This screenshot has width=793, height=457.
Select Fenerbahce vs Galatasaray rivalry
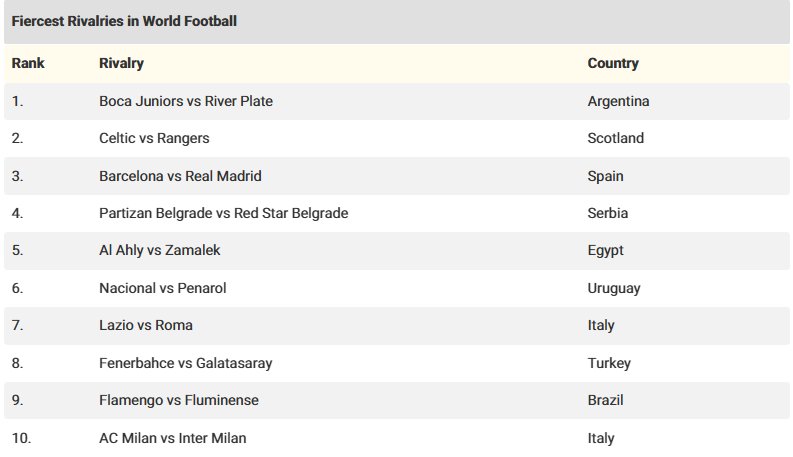(185, 363)
